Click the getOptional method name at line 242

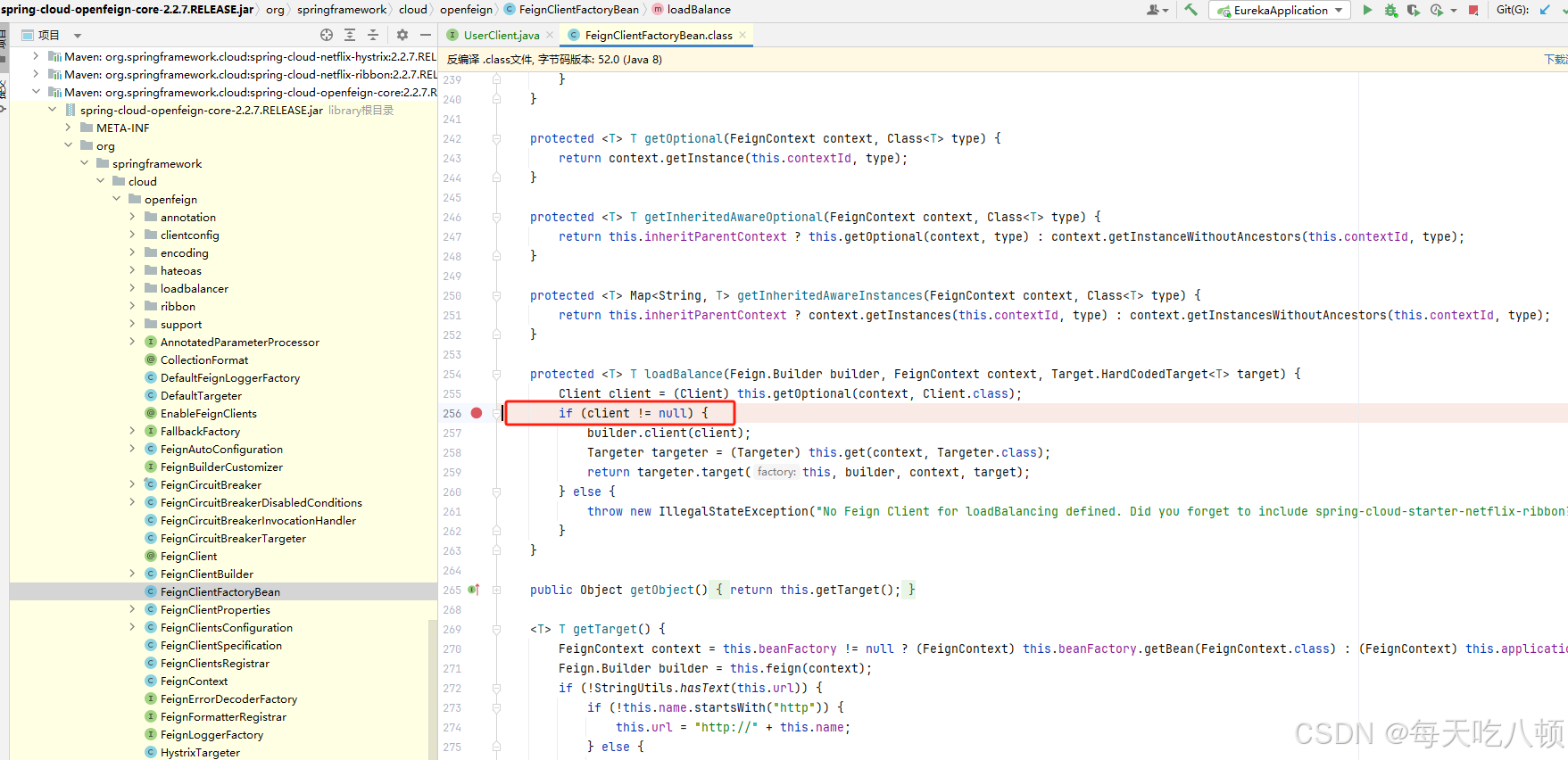tap(684, 138)
